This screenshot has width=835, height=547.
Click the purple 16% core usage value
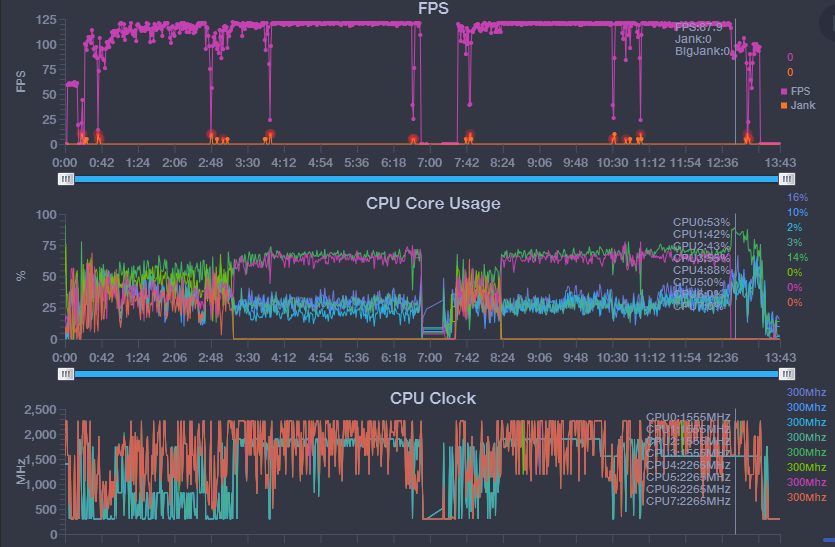(x=797, y=197)
